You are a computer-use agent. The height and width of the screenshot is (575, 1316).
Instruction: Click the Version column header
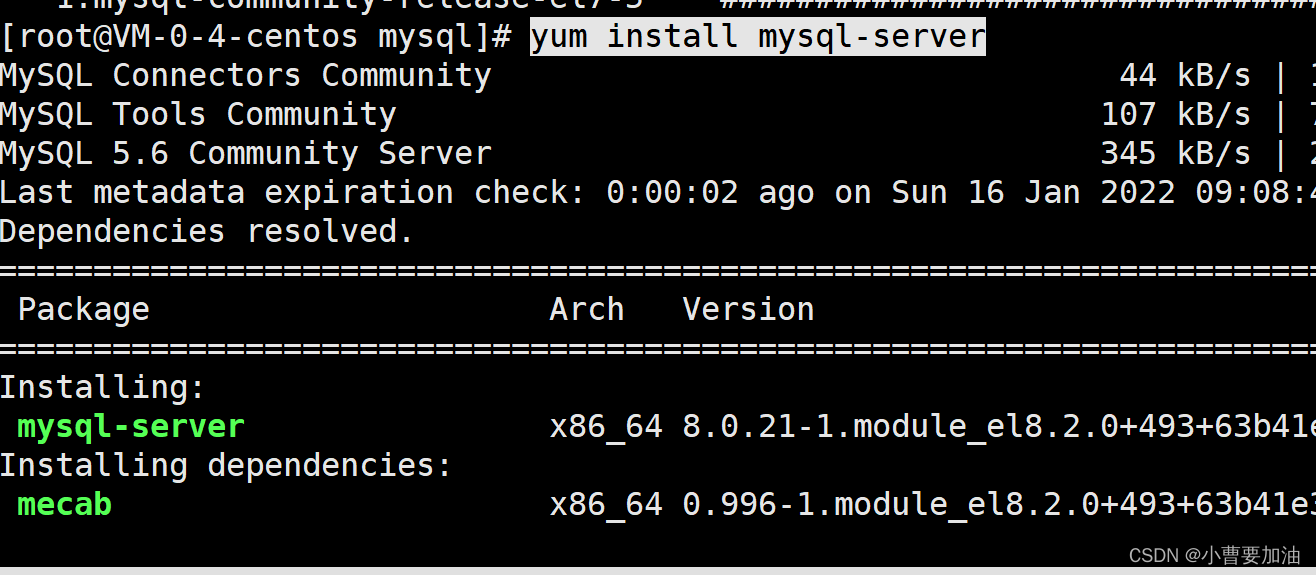tap(749, 309)
